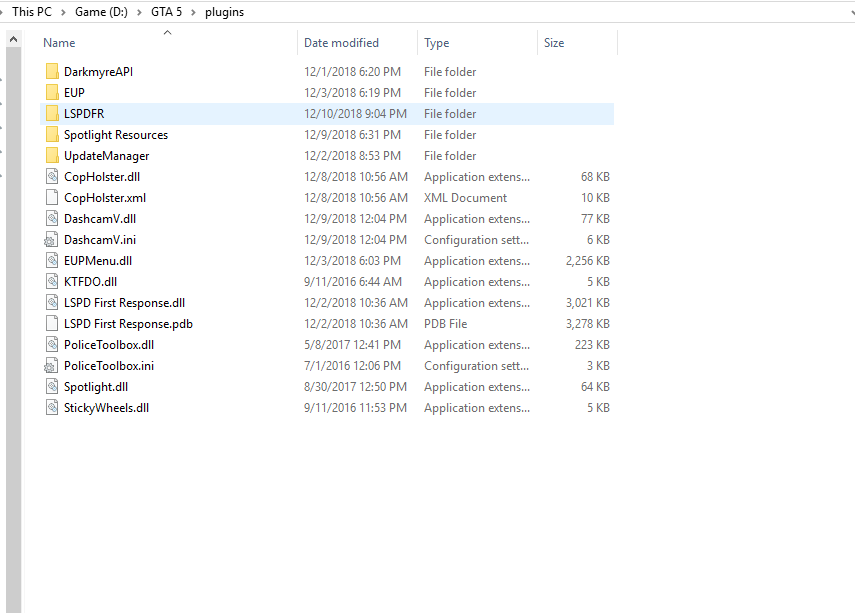Click the DashcamV.ini settings file icon

[51, 240]
